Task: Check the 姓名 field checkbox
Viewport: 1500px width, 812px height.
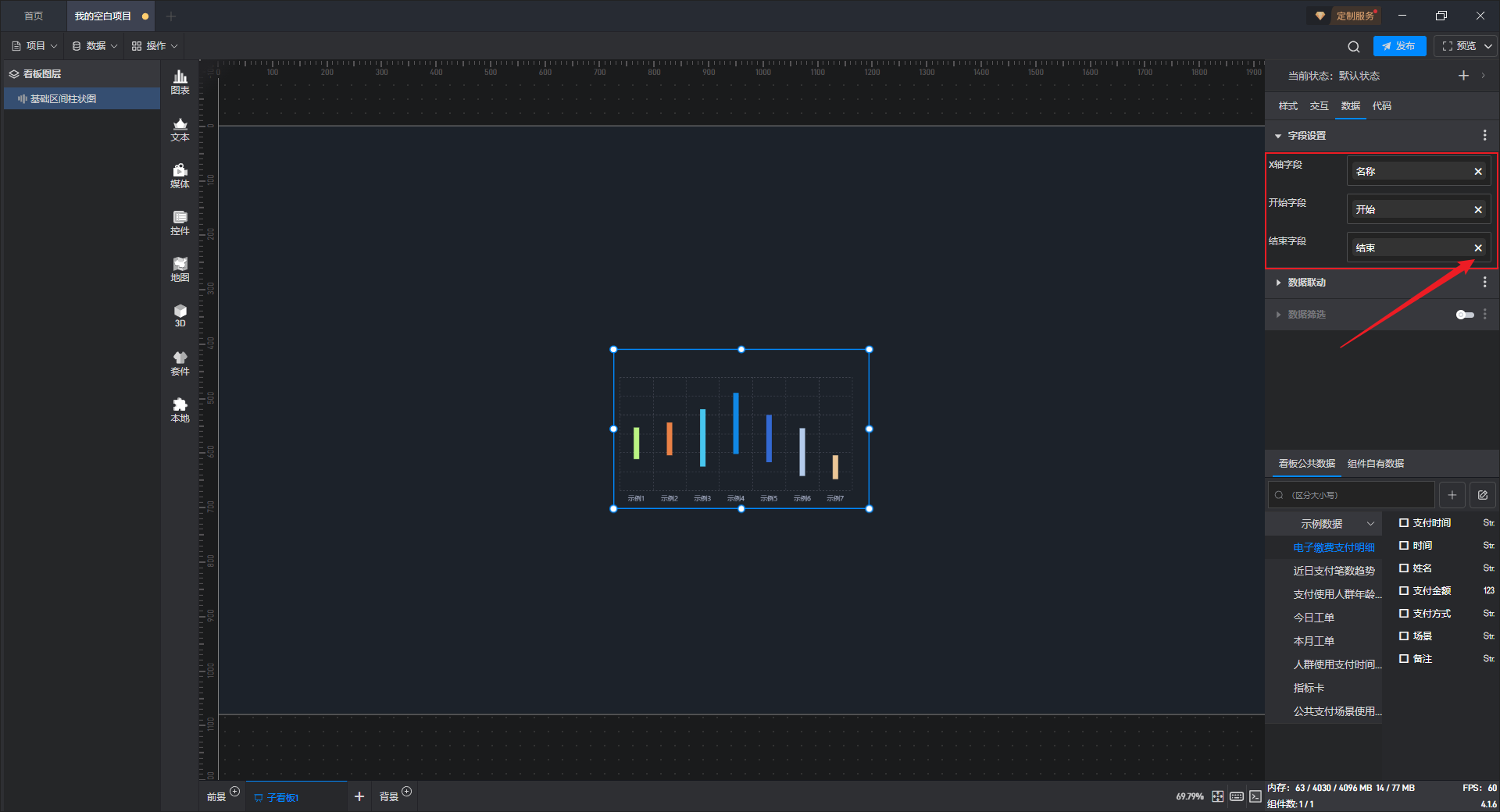Action: click(x=1404, y=568)
